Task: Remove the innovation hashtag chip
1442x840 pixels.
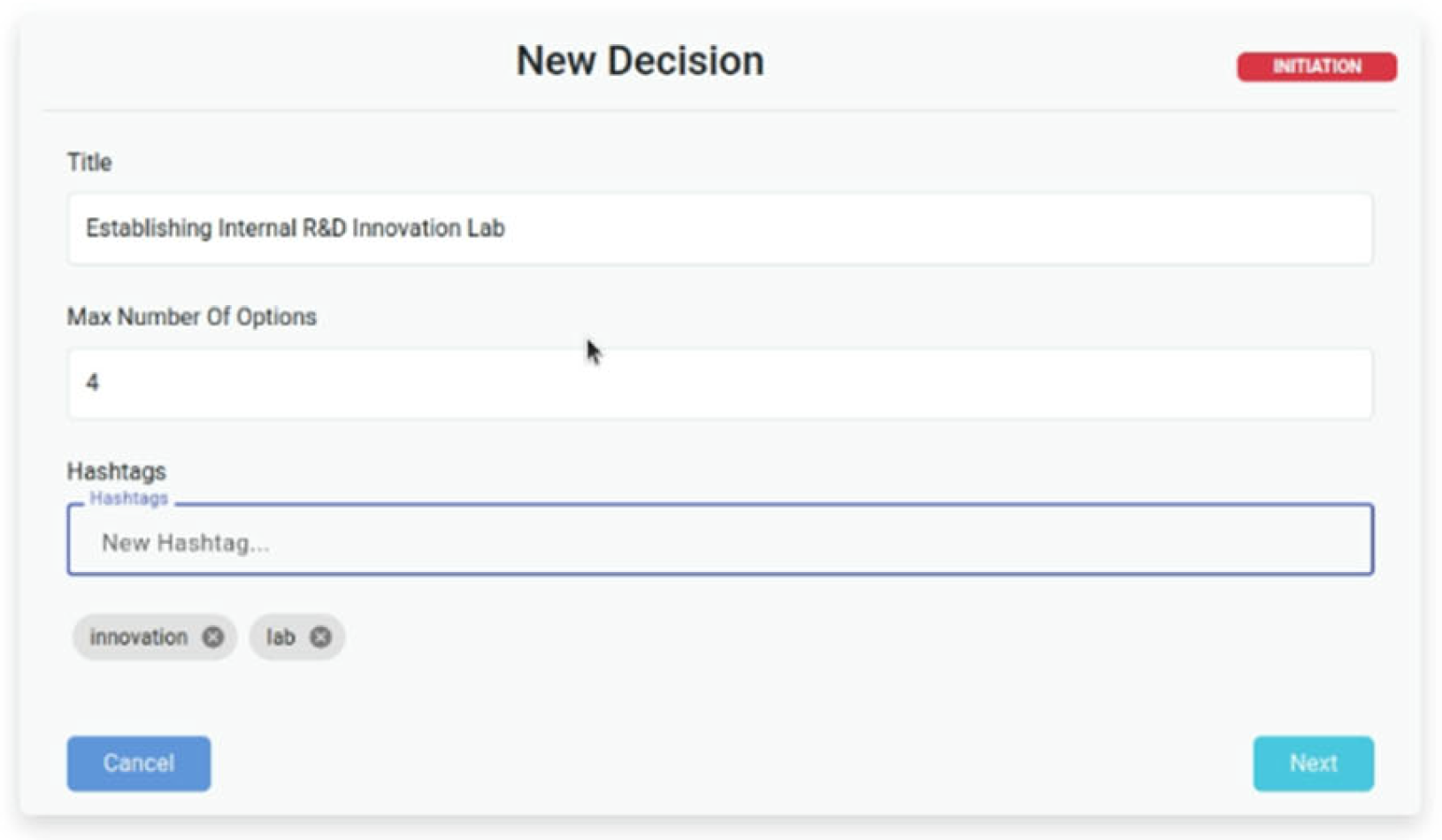Action: [212, 637]
